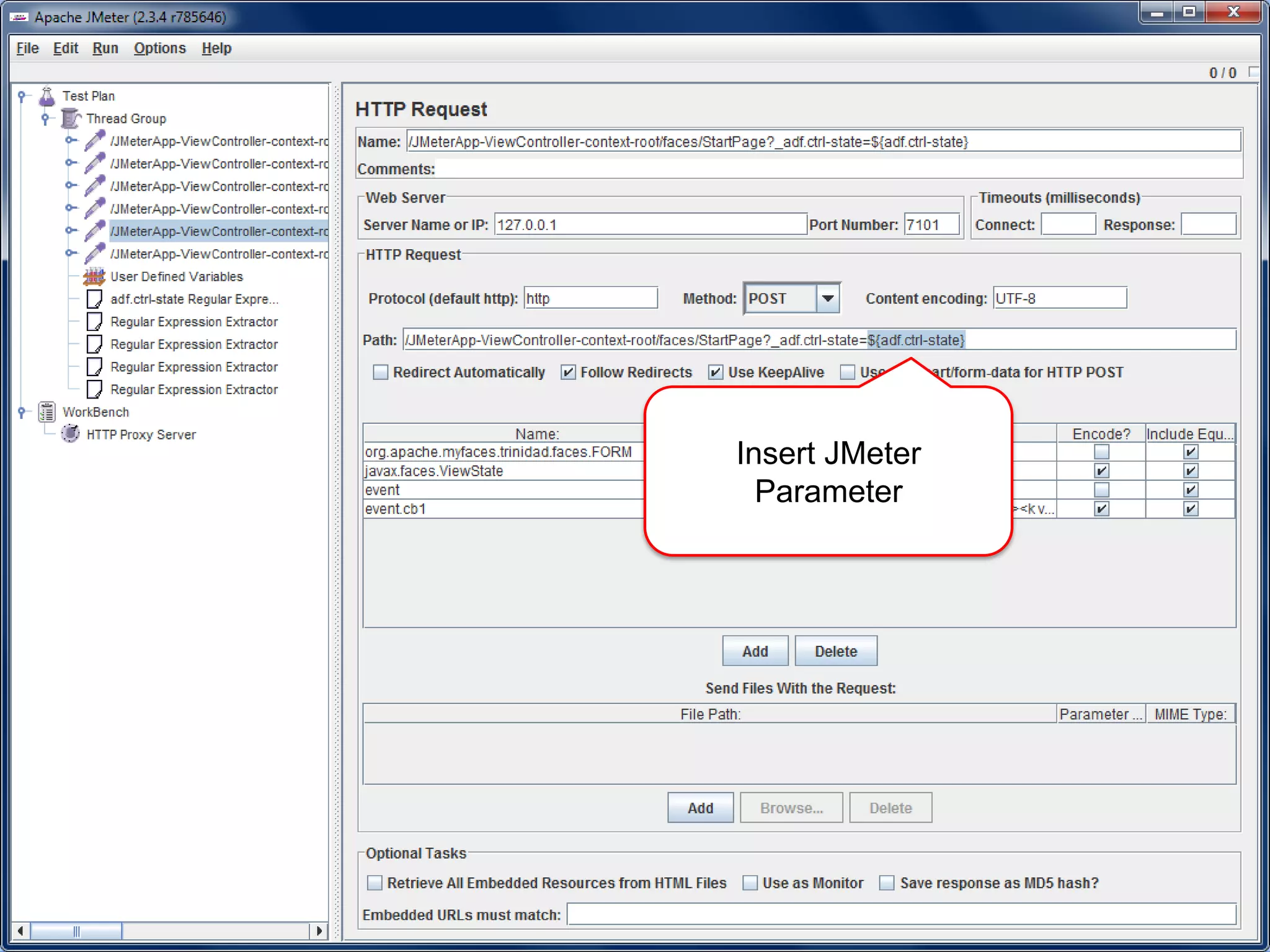Click the second Regular Expression Extractor icon
Screen dimensions: 1270x952
94,344
